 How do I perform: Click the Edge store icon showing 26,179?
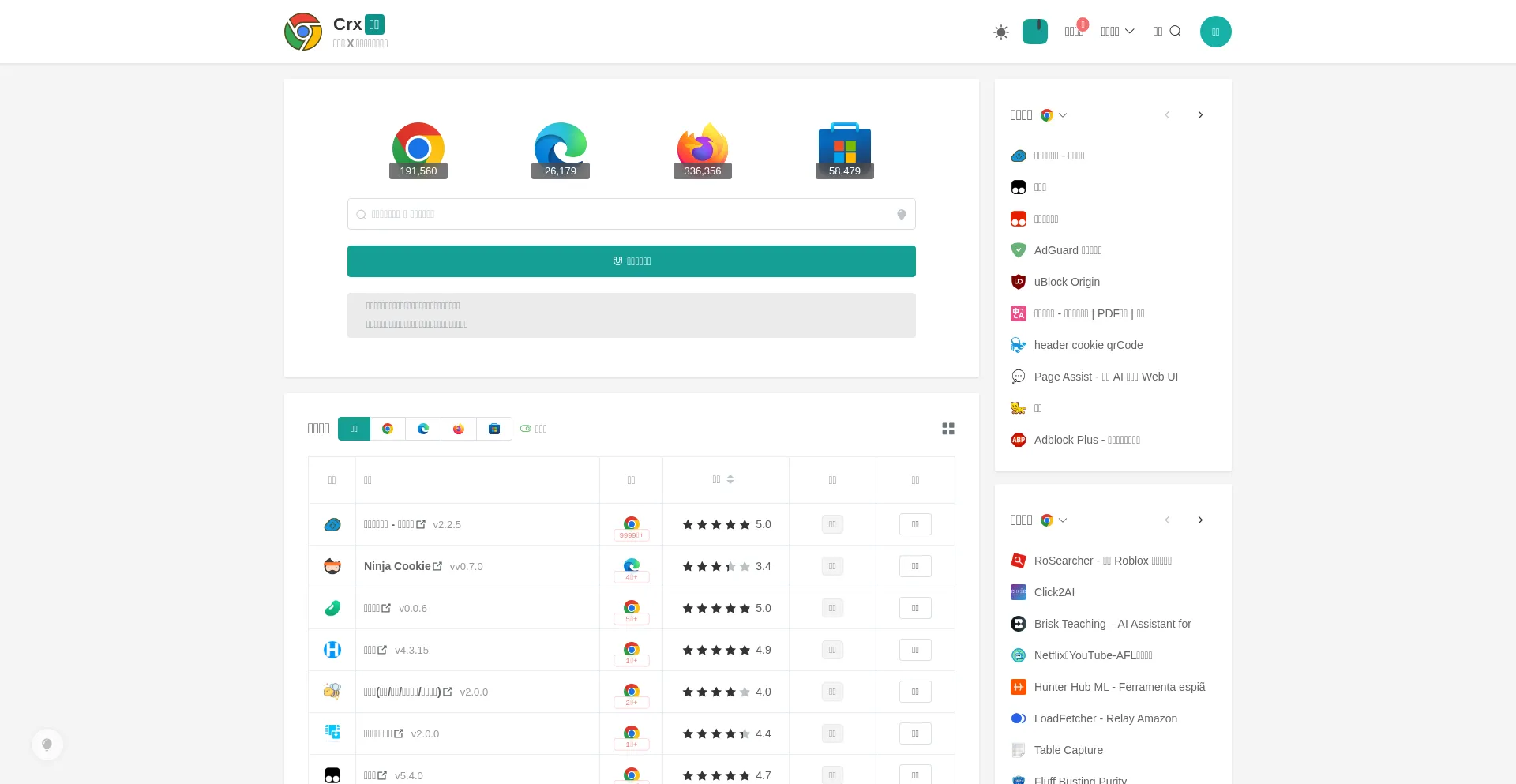[560, 148]
